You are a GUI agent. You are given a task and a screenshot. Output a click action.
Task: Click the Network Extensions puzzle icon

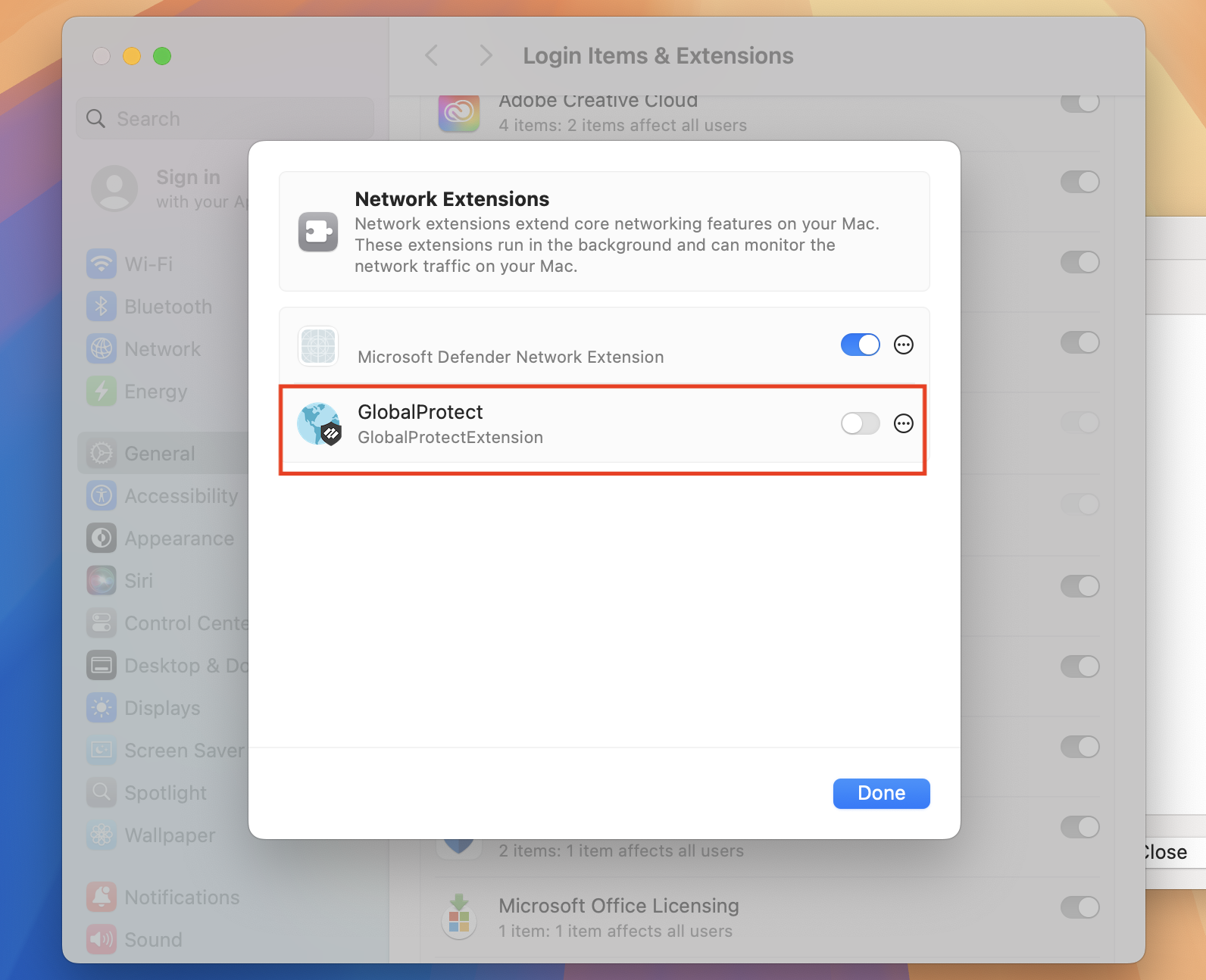point(318,231)
